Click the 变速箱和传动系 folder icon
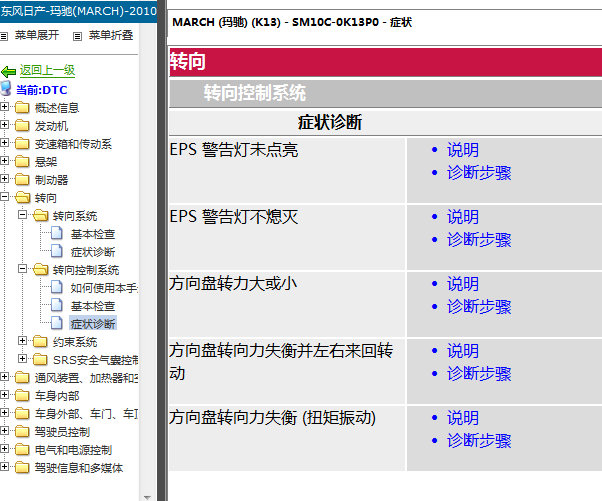This screenshot has width=602, height=501. [x=22, y=144]
